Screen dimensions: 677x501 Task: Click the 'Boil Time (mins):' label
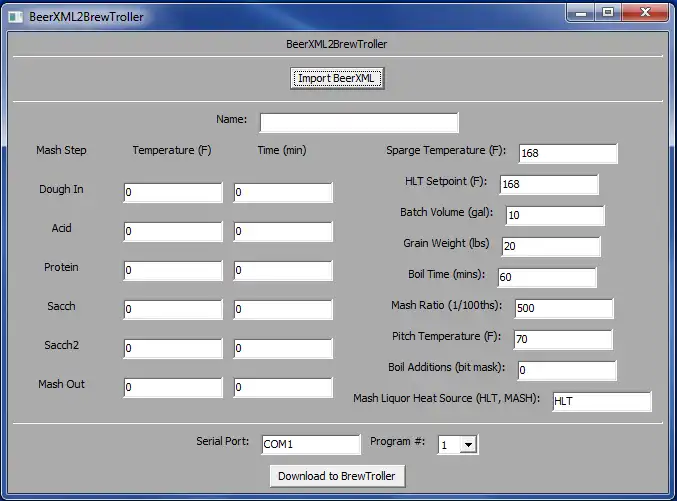[x=446, y=275]
